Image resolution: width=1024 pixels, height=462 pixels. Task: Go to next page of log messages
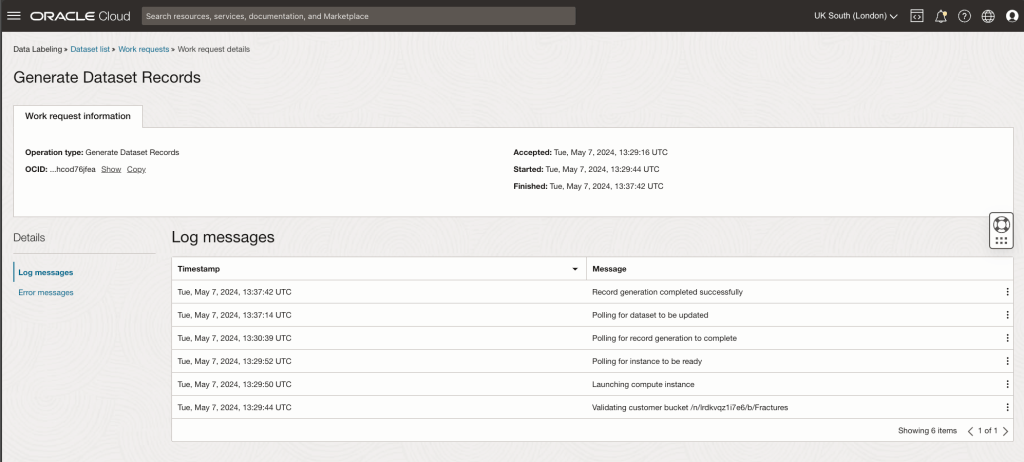pyautogui.click(x=1005, y=431)
